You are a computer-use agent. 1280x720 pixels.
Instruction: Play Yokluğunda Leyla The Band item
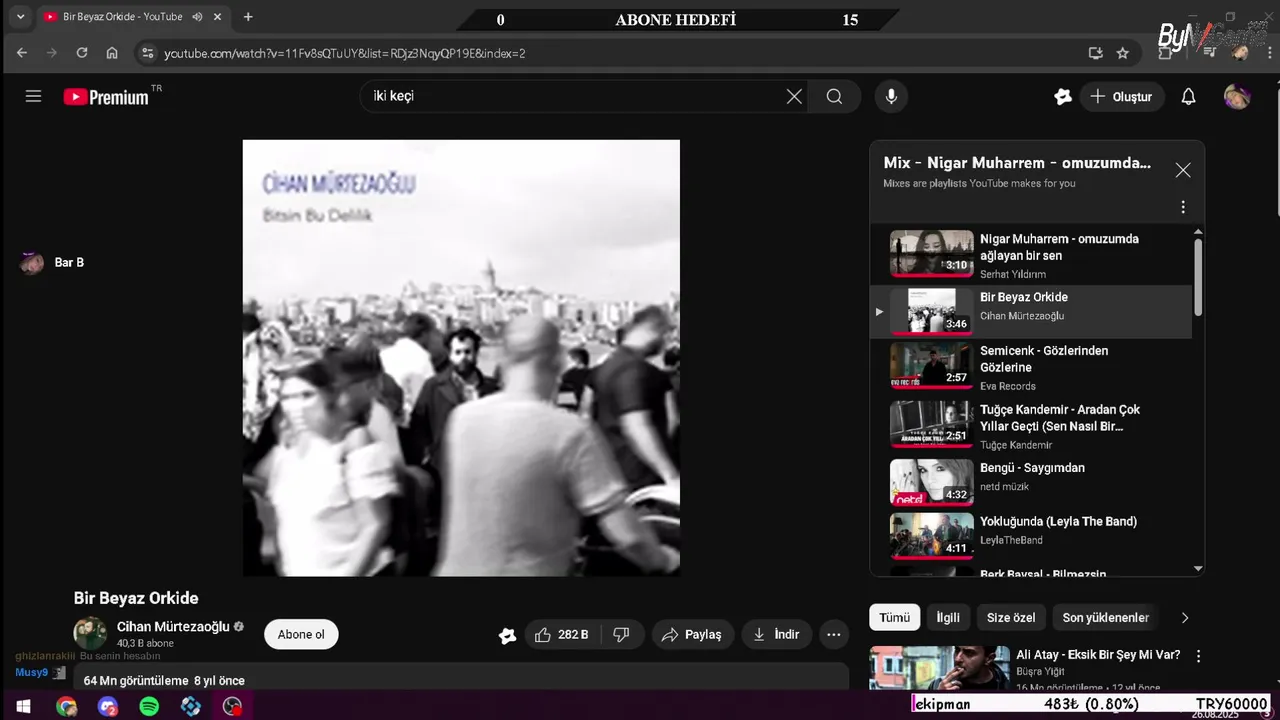[1031, 535]
